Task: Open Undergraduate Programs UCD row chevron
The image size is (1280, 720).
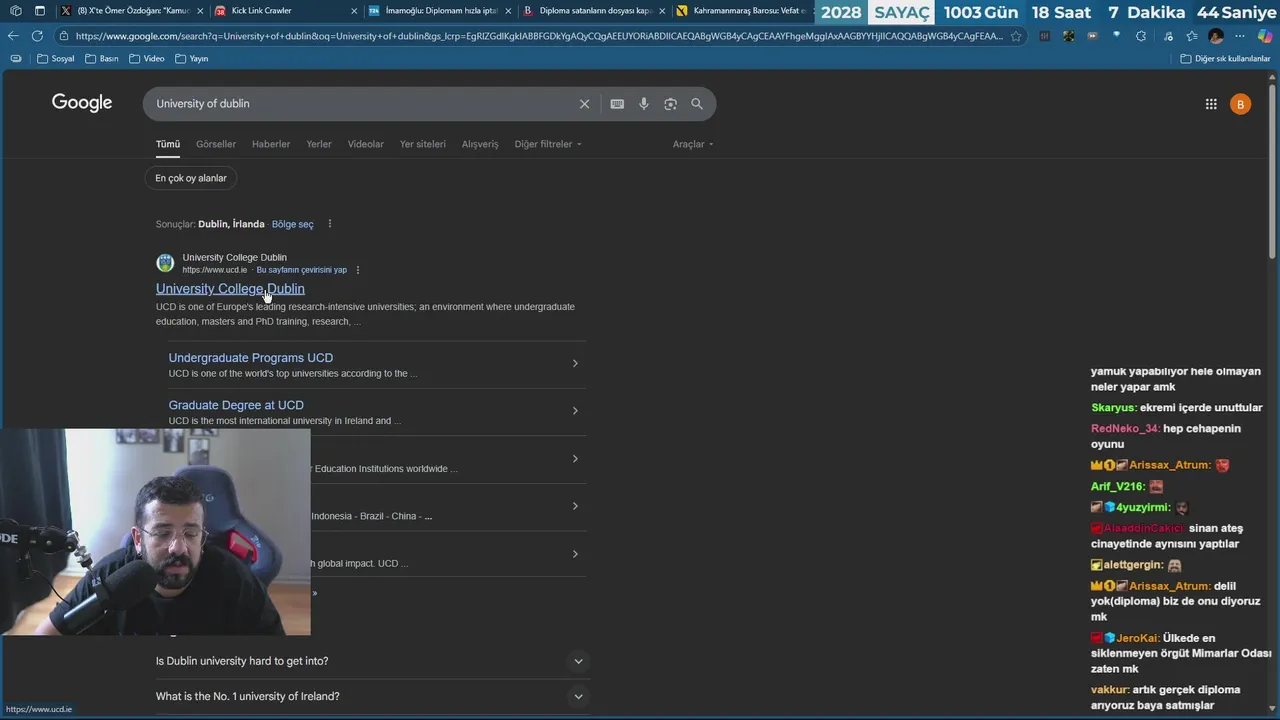Action: (575, 363)
